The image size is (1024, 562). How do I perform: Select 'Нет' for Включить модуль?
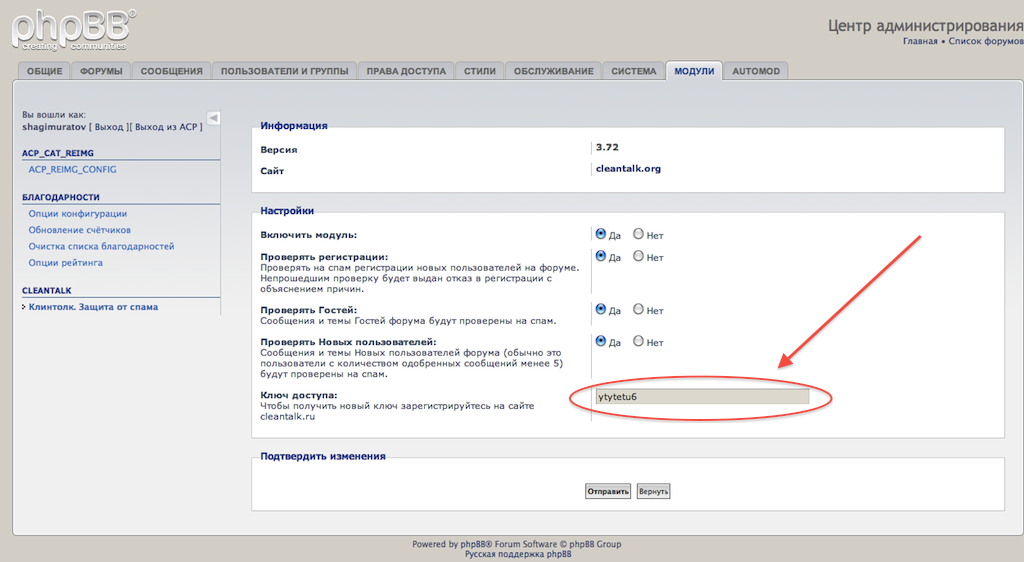(639, 235)
